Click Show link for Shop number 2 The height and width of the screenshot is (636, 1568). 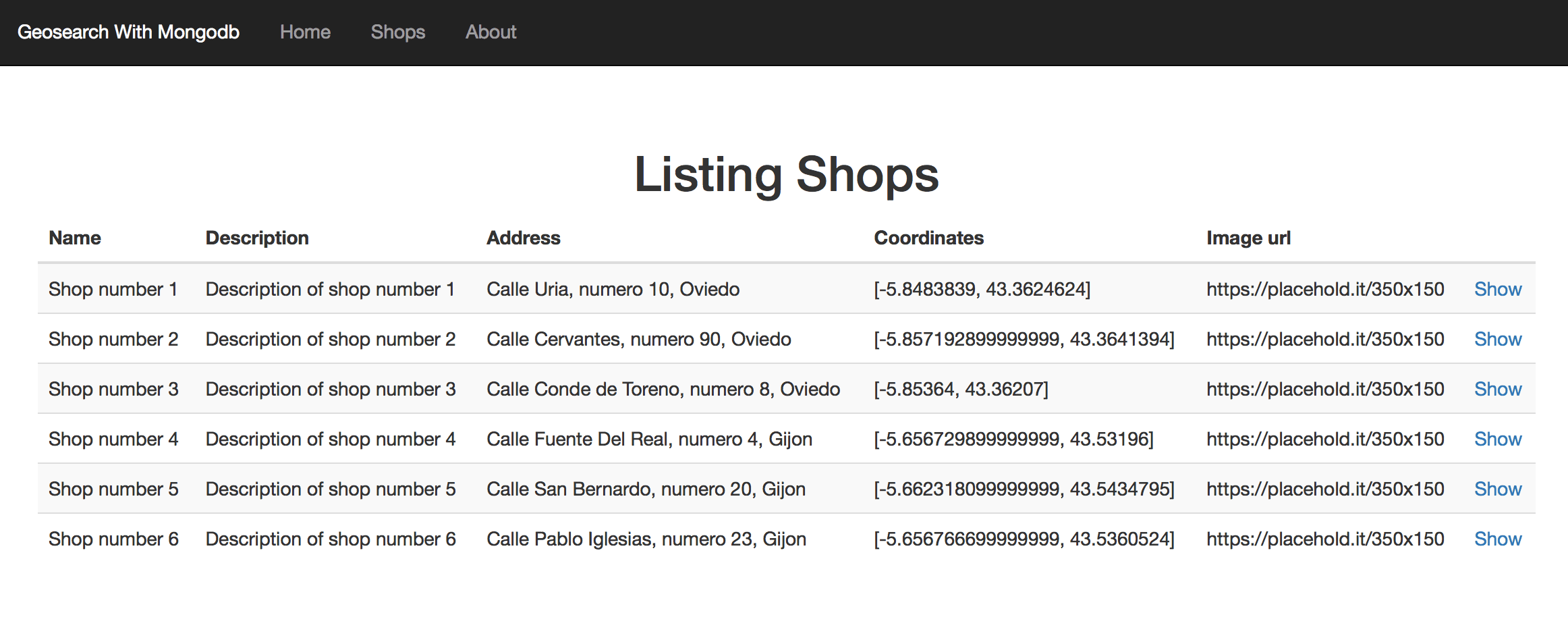1497,339
